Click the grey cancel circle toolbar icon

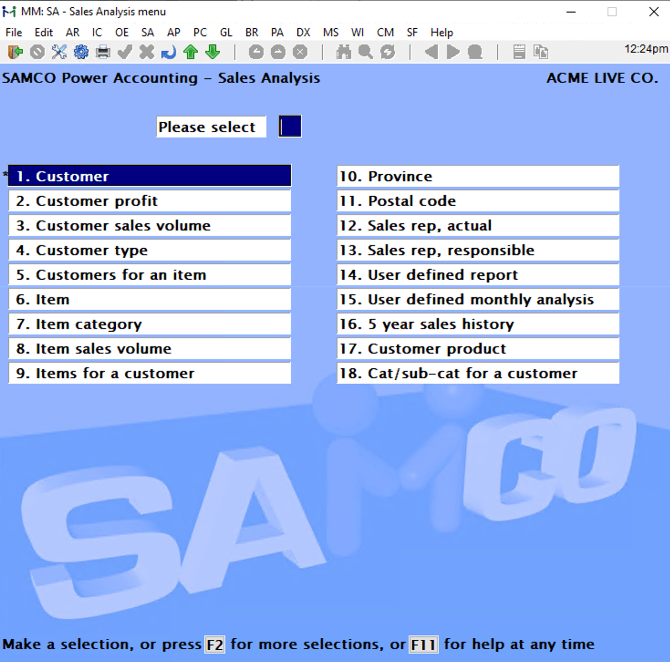tap(37, 52)
